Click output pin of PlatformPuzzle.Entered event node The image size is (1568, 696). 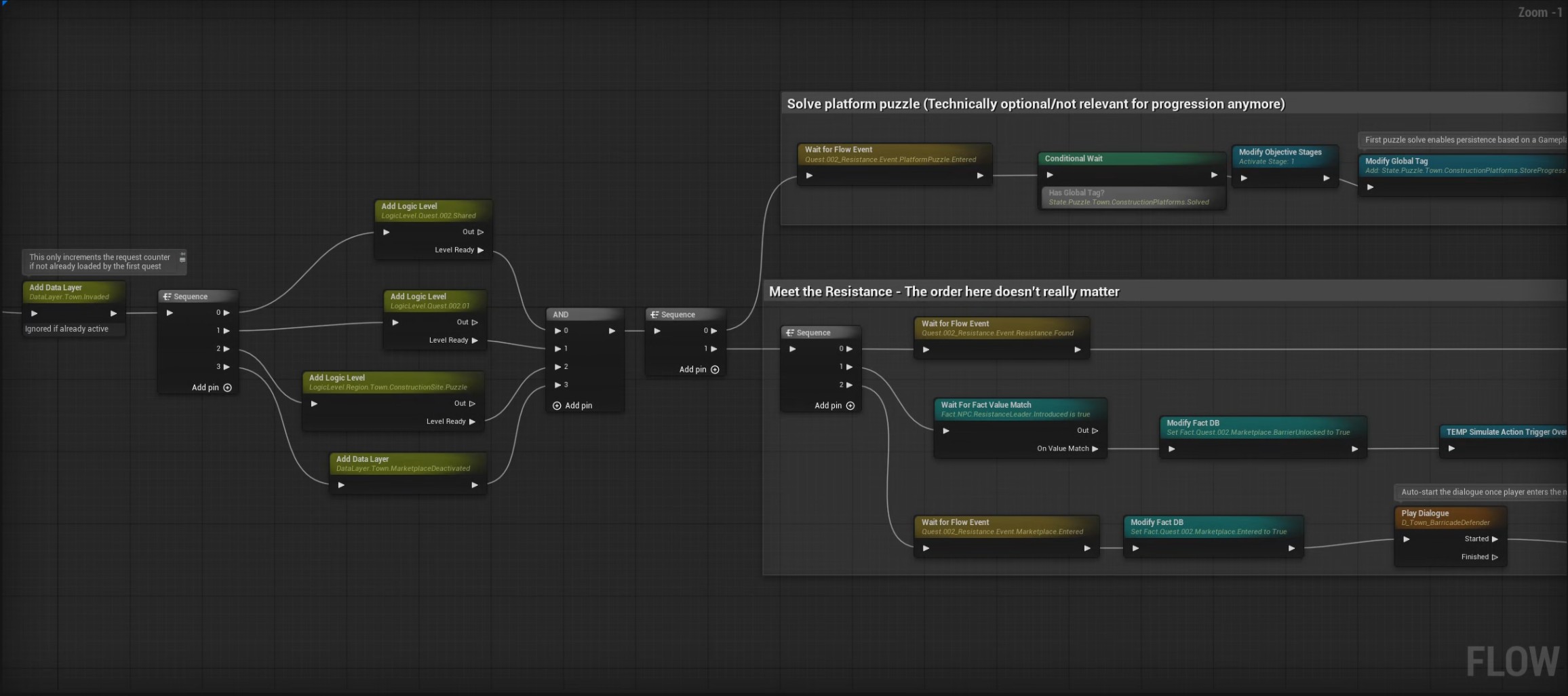tap(980, 176)
